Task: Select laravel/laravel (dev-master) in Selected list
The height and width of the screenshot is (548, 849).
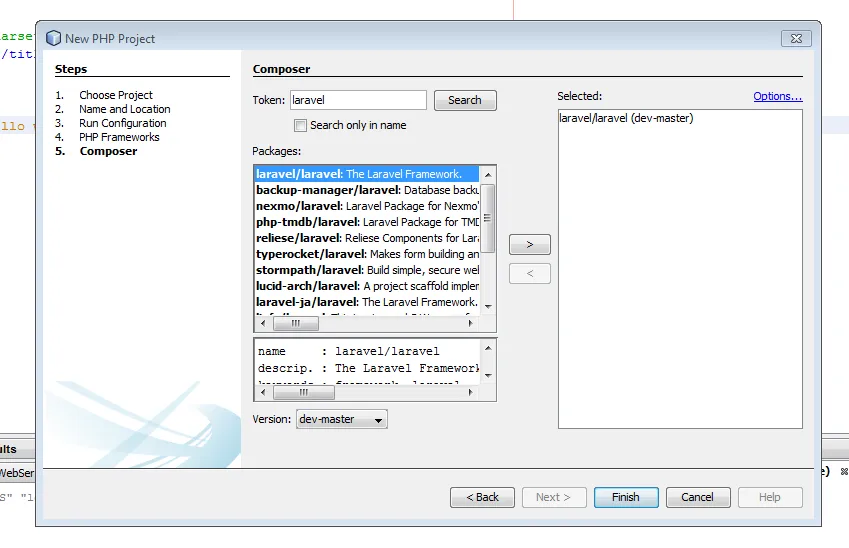Action: (x=626, y=118)
